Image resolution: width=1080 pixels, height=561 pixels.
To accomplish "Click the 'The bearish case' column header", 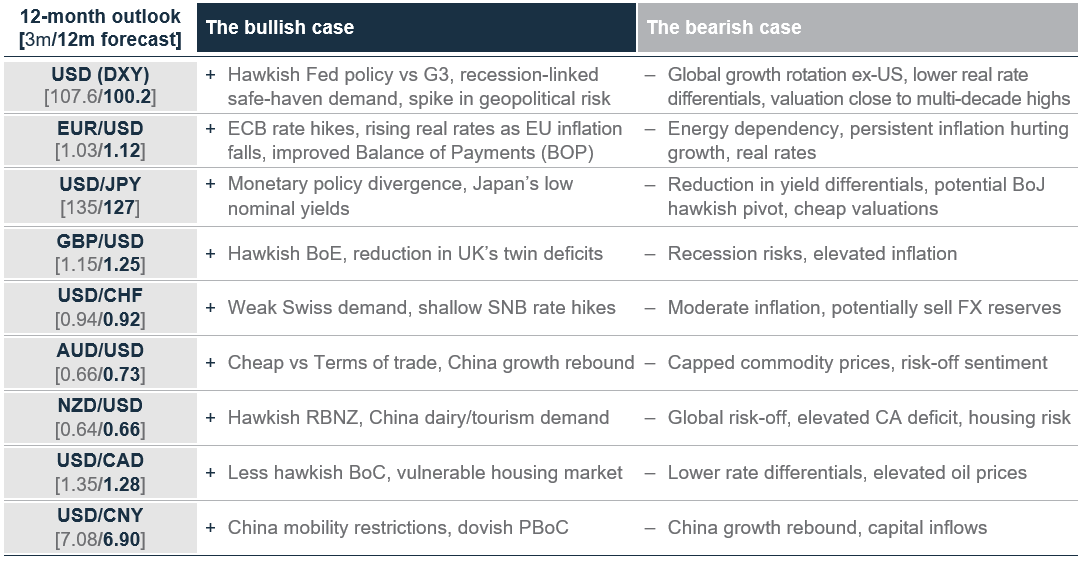I will 858,28.
